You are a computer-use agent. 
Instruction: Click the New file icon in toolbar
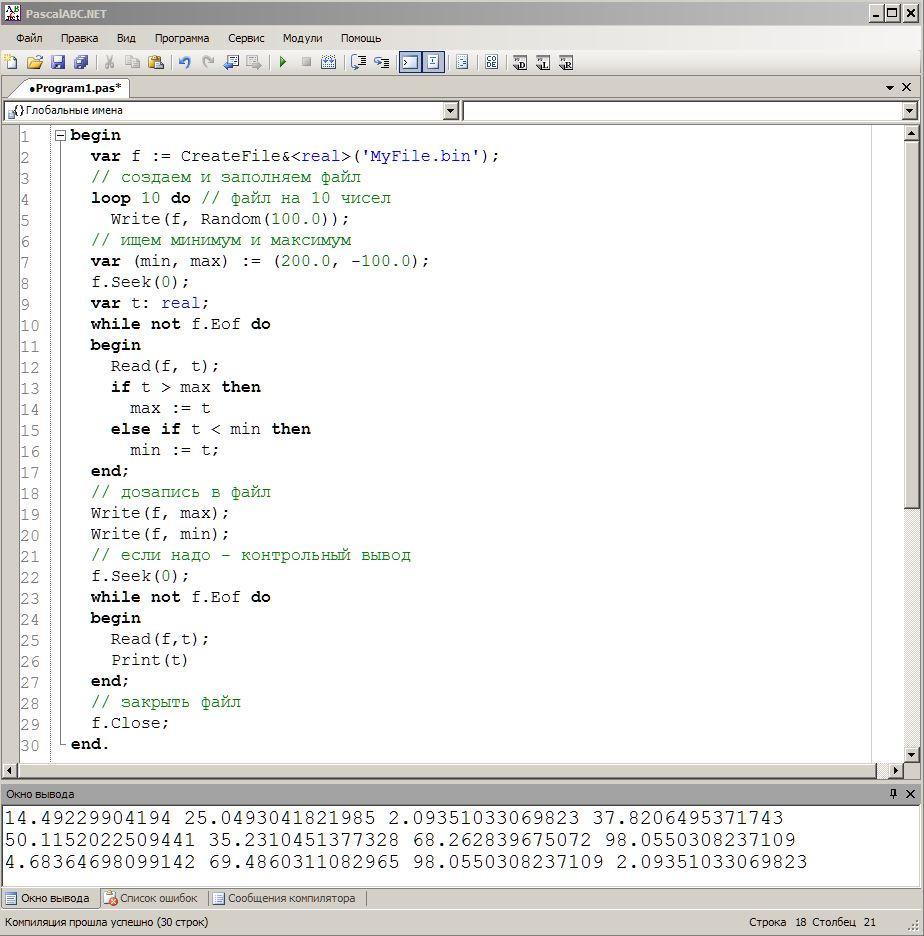(x=12, y=62)
